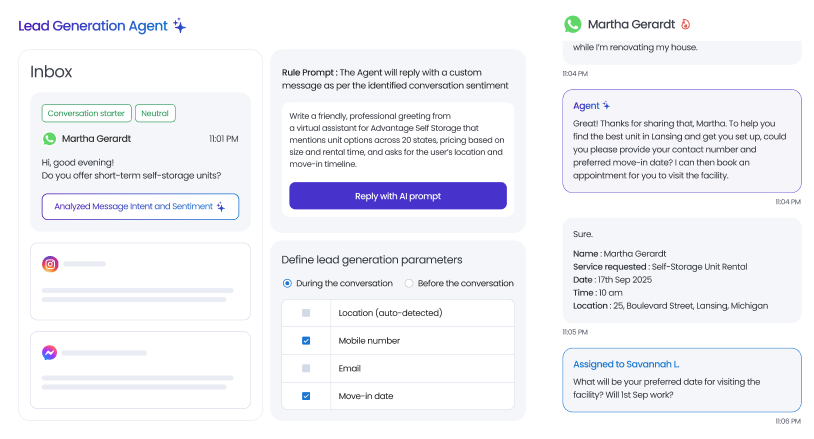The width and height of the screenshot is (814, 439).
Task: Click the WhatsApp icon next to Martha Gerardt in inbox
Action: (x=49, y=139)
